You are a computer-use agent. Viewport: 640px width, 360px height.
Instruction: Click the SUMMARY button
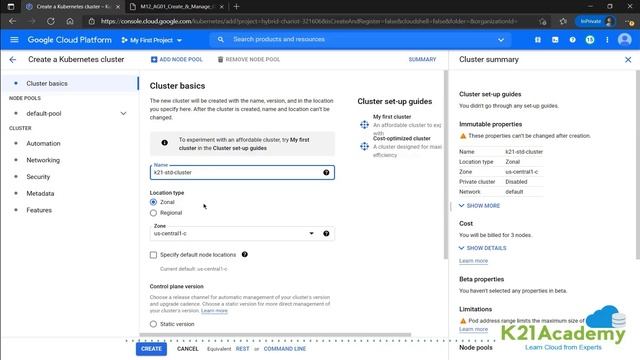click(422, 60)
